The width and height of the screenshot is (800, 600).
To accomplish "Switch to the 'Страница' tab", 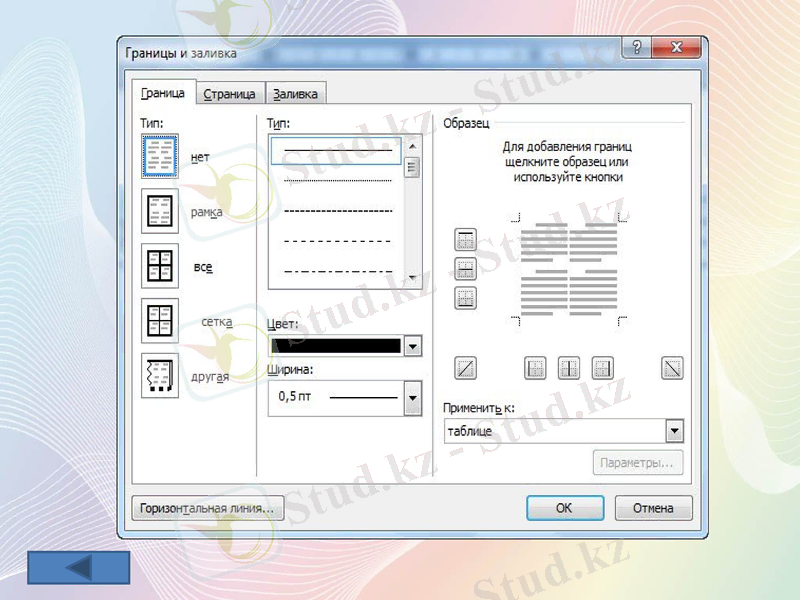I will tap(229, 94).
